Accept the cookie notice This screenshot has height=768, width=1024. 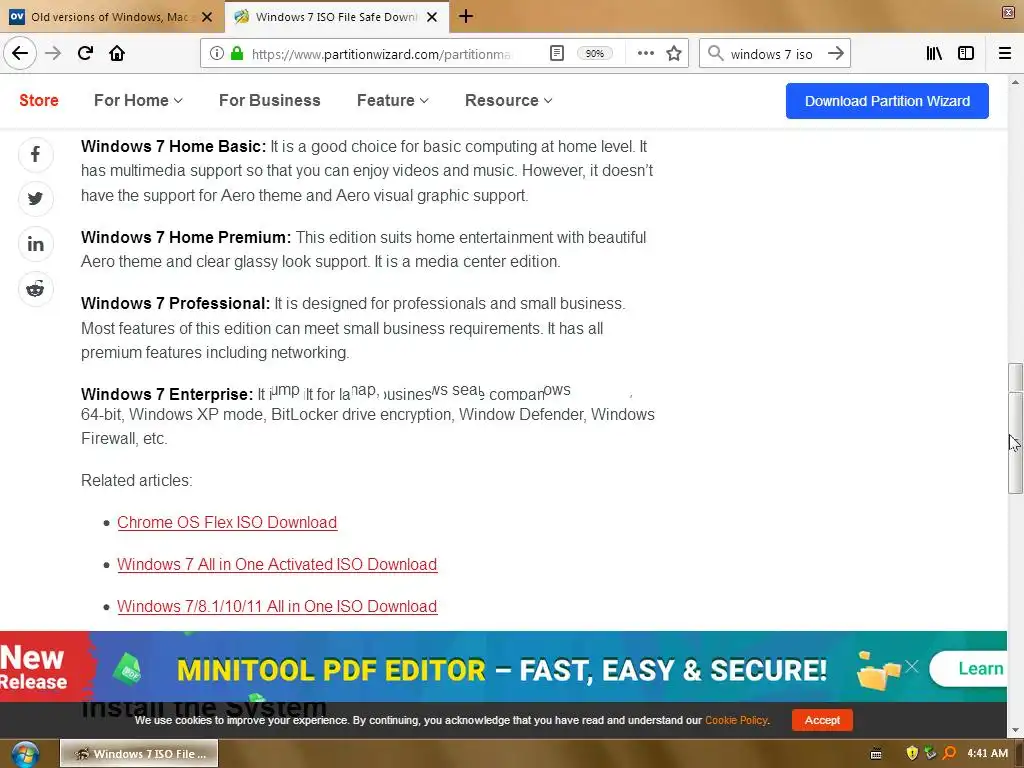click(822, 720)
